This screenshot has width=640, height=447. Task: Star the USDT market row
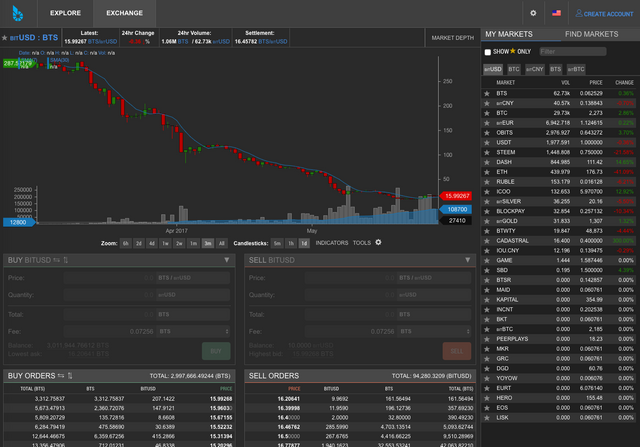point(487,142)
